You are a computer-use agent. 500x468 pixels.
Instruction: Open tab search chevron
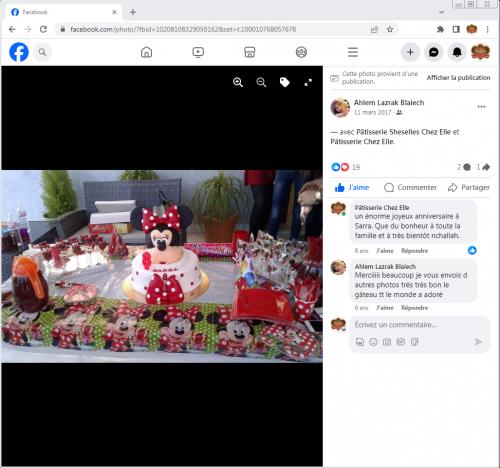click(441, 12)
